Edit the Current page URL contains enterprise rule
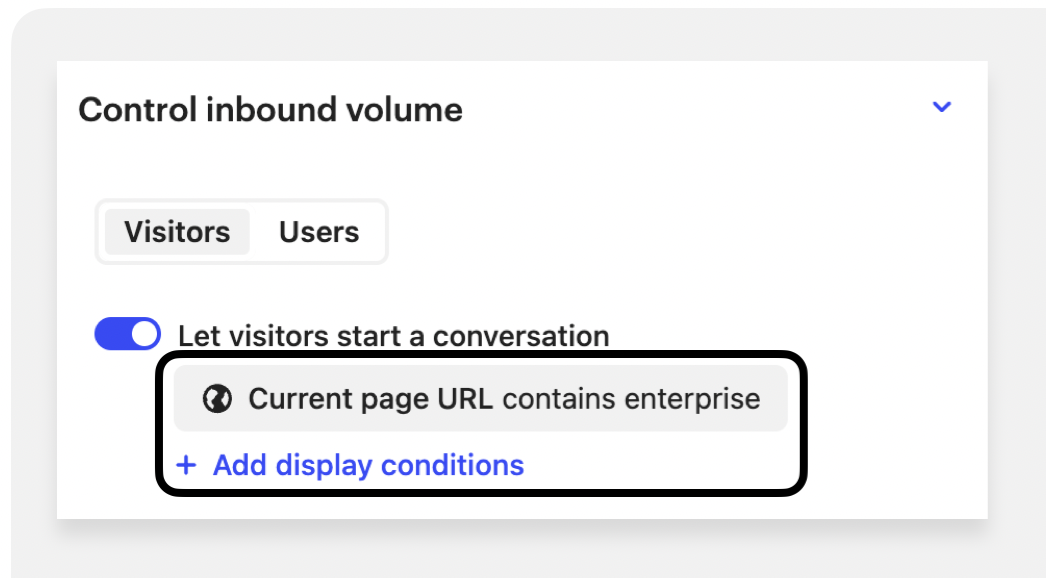Image resolution: width=1046 pixels, height=578 pixels. tap(480, 399)
